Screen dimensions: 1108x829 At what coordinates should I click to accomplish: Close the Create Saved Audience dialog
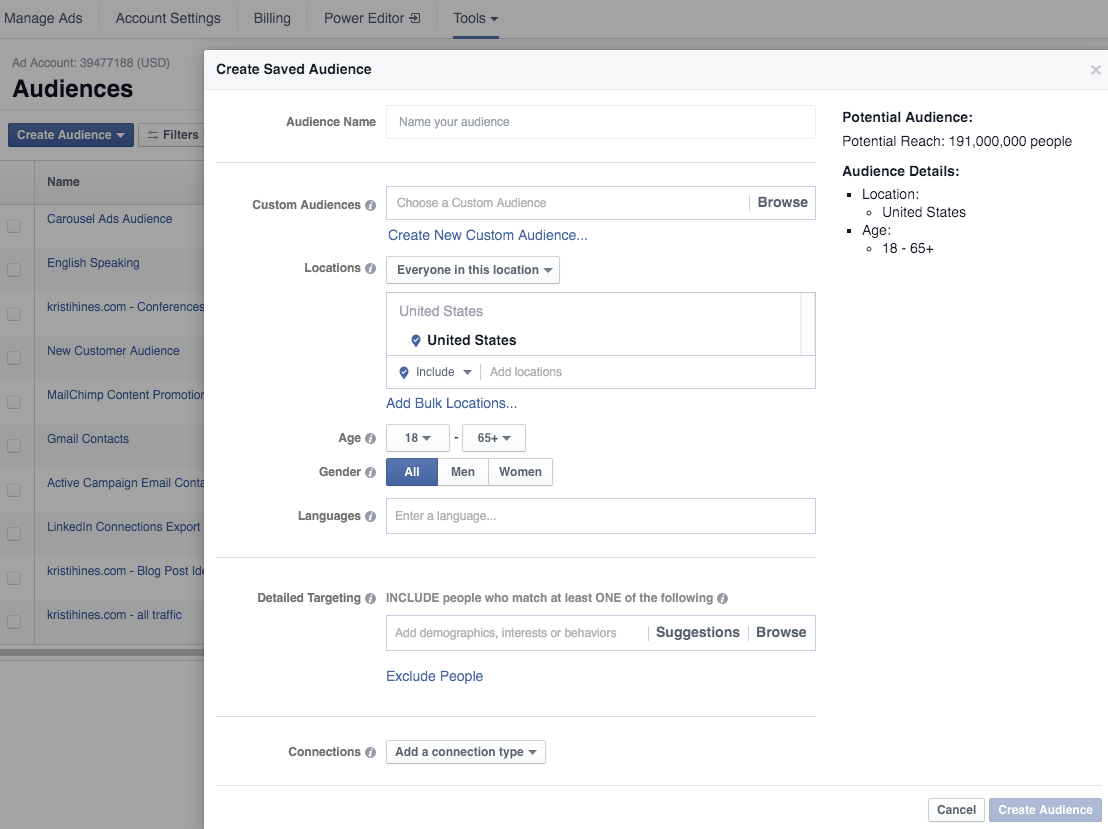coord(1095,70)
